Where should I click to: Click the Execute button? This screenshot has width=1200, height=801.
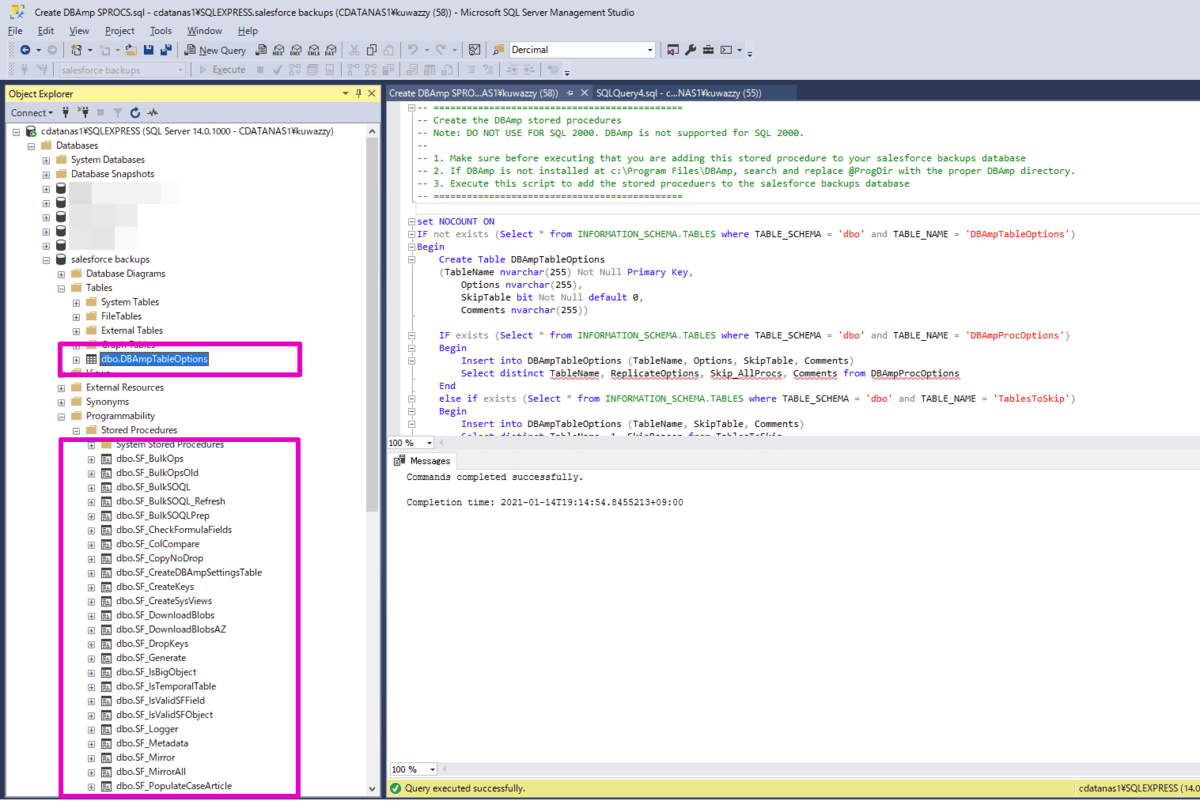point(222,70)
